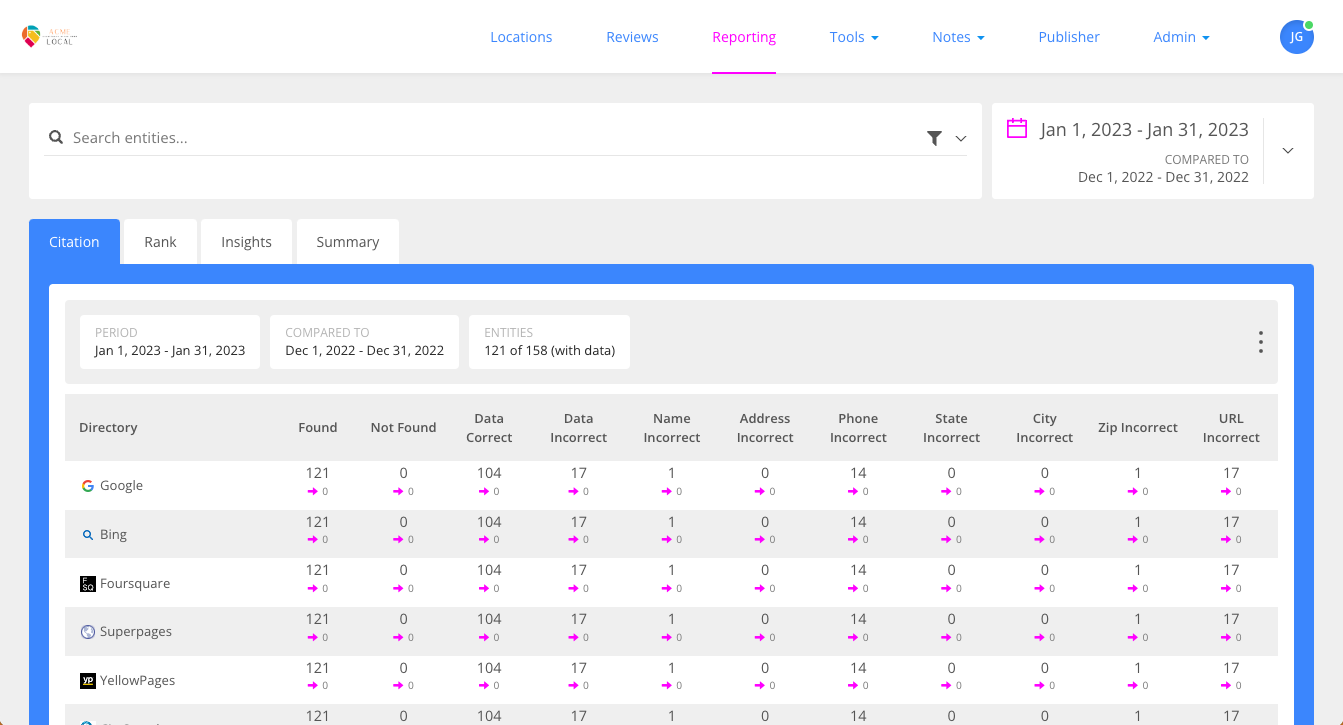Switch to the Rank tab
The image size is (1343, 725).
(x=159, y=241)
